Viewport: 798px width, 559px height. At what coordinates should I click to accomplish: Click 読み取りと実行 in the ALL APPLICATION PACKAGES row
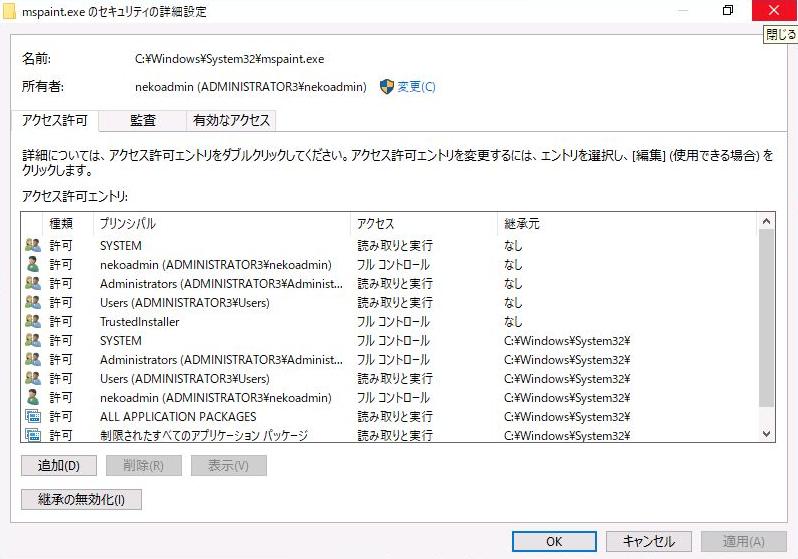click(x=395, y=417)
